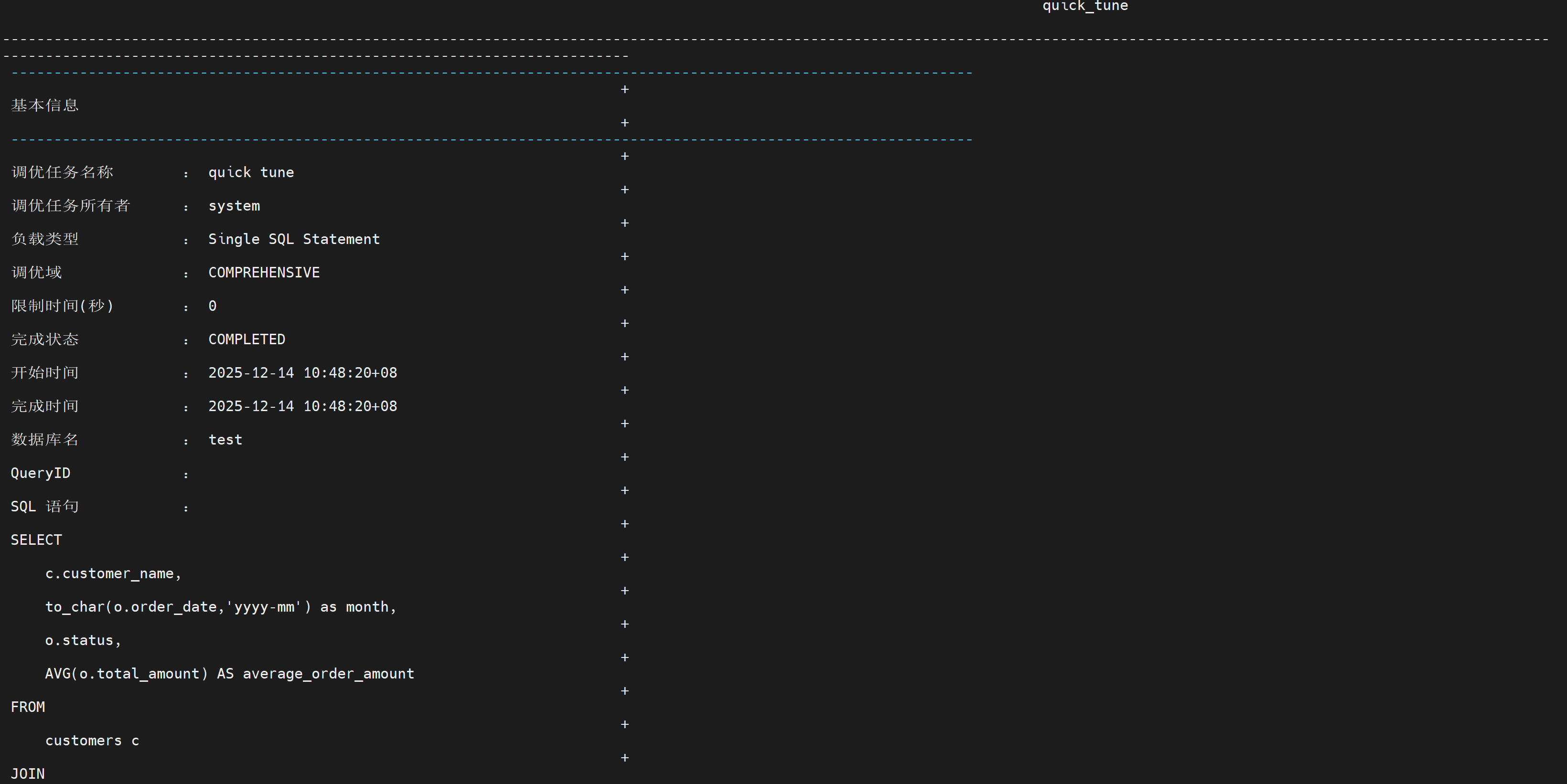Click the Single SQL Statement text
This screenshot has width=1567, height=784.
[294, 240]
